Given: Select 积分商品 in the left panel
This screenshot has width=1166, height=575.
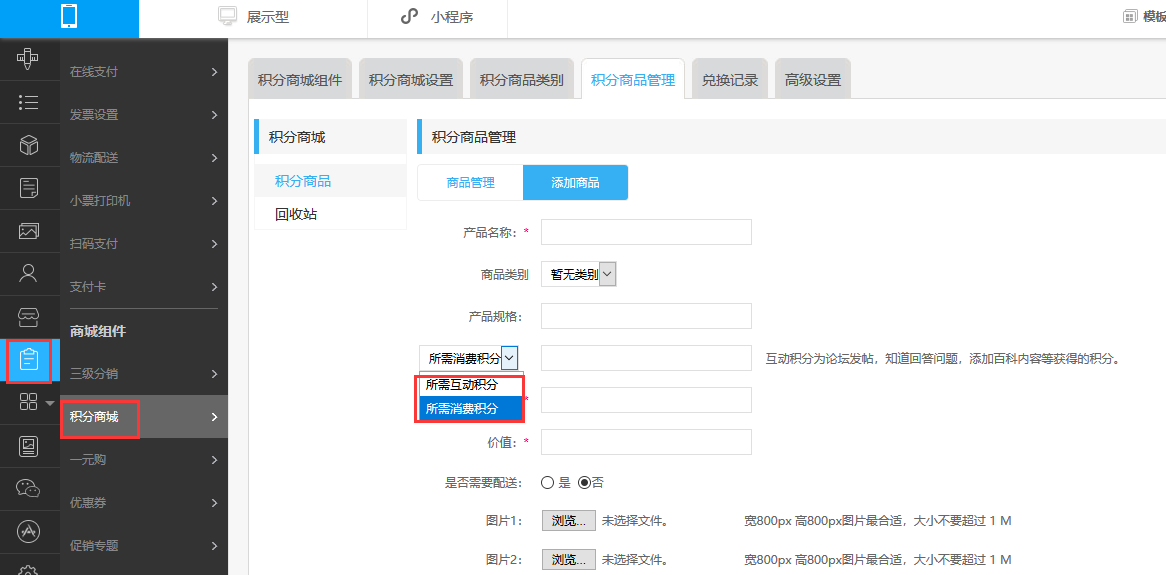Looking at the screenshot, I should (330, 181).
